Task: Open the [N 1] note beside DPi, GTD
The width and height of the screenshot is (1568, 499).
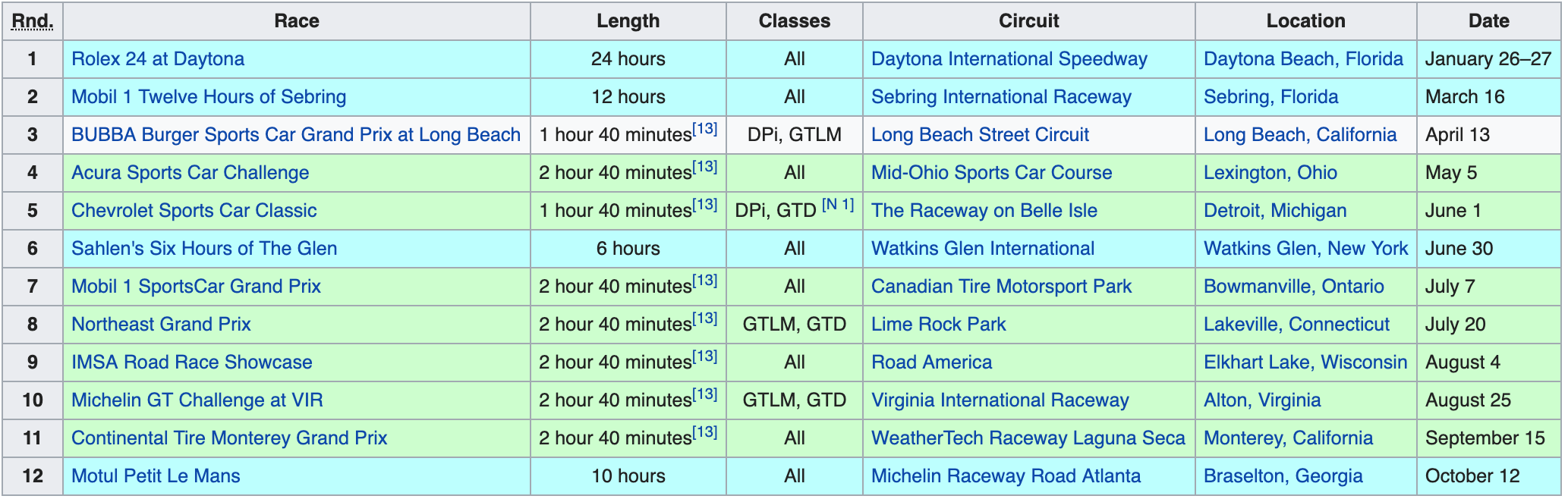Action: [x=838, y=205]
